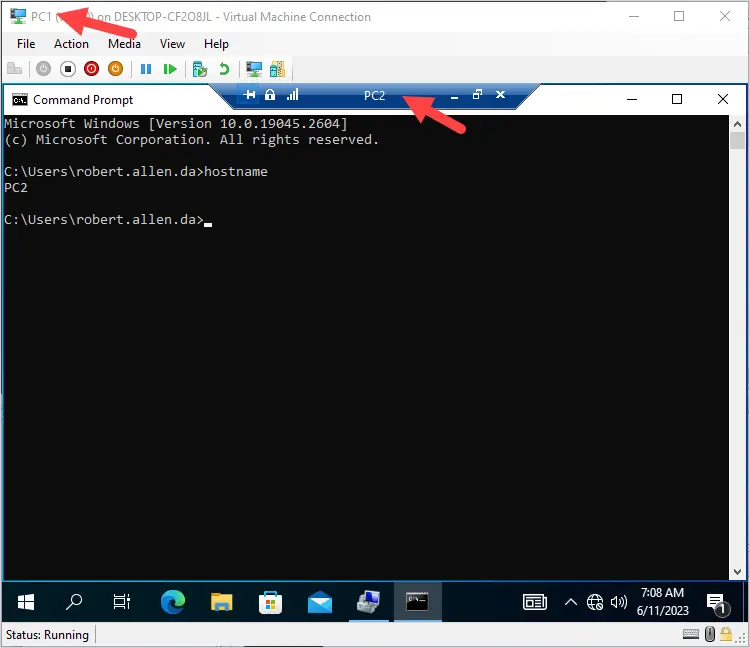Click the Virtual Machine Connection window icon
The image size is (750, 648).
(x=18, y=16)
